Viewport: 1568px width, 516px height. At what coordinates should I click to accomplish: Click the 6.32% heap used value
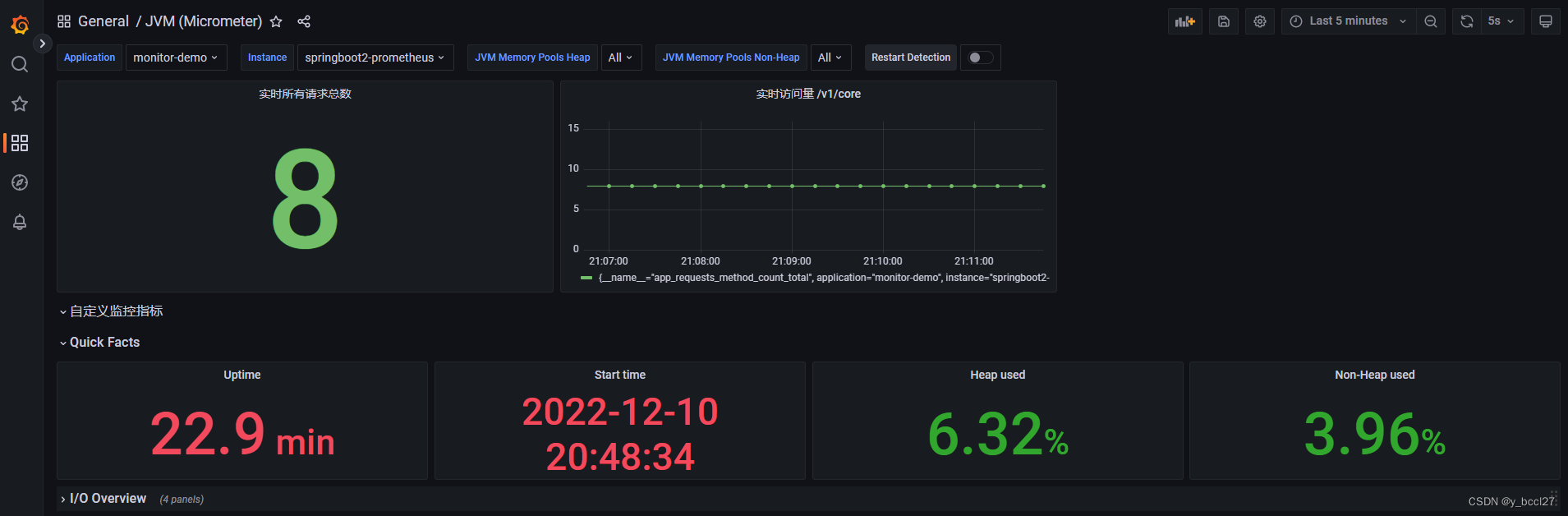click(x=998, y=434)
